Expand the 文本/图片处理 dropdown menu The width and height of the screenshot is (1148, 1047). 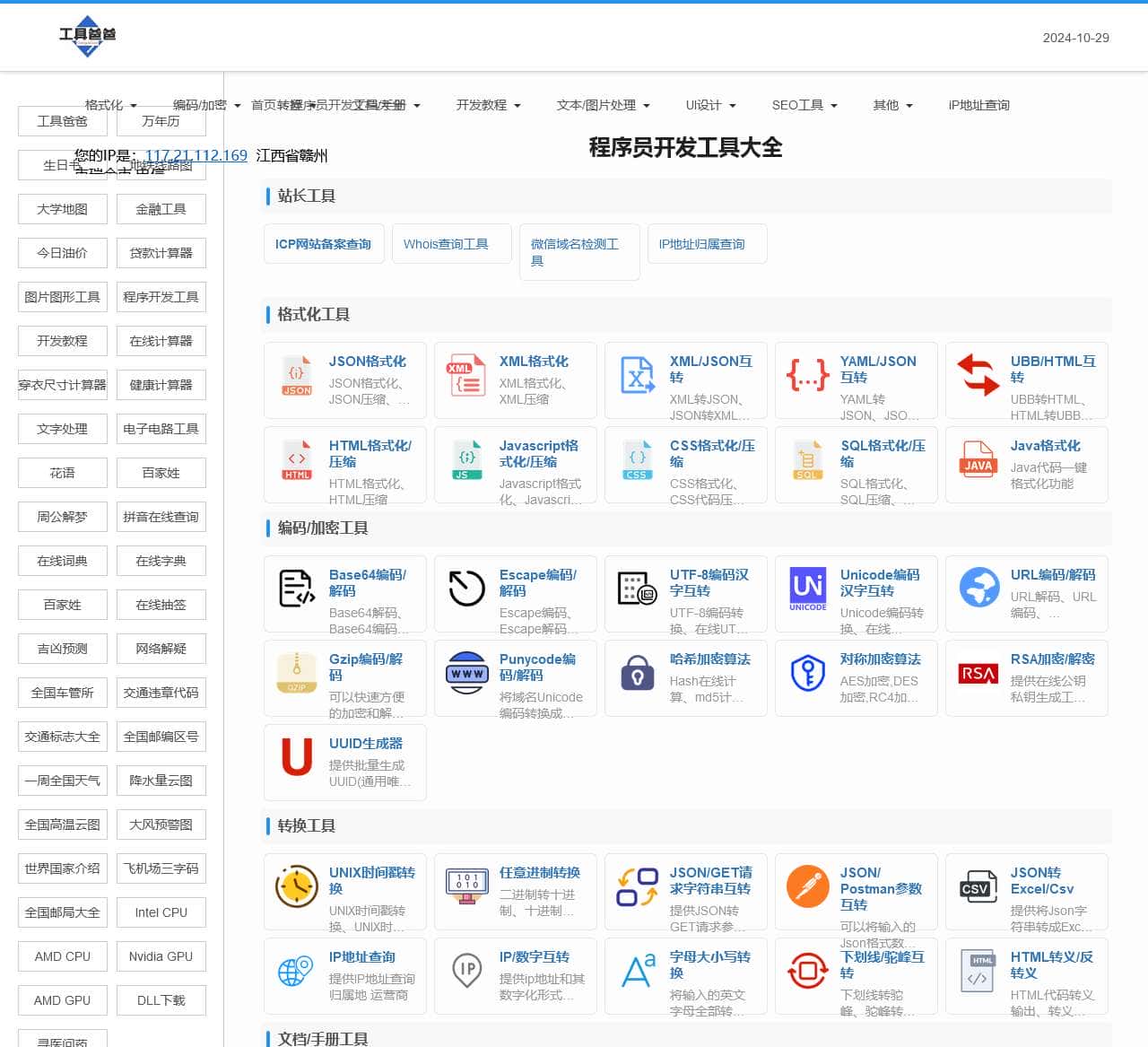603,105
